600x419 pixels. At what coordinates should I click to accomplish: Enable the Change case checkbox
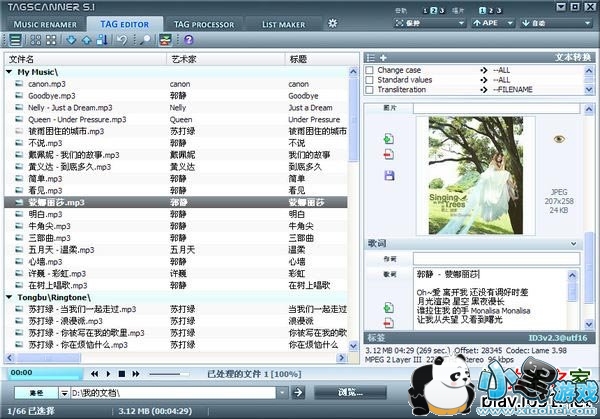pyautogui.click(x=370, y=70)
